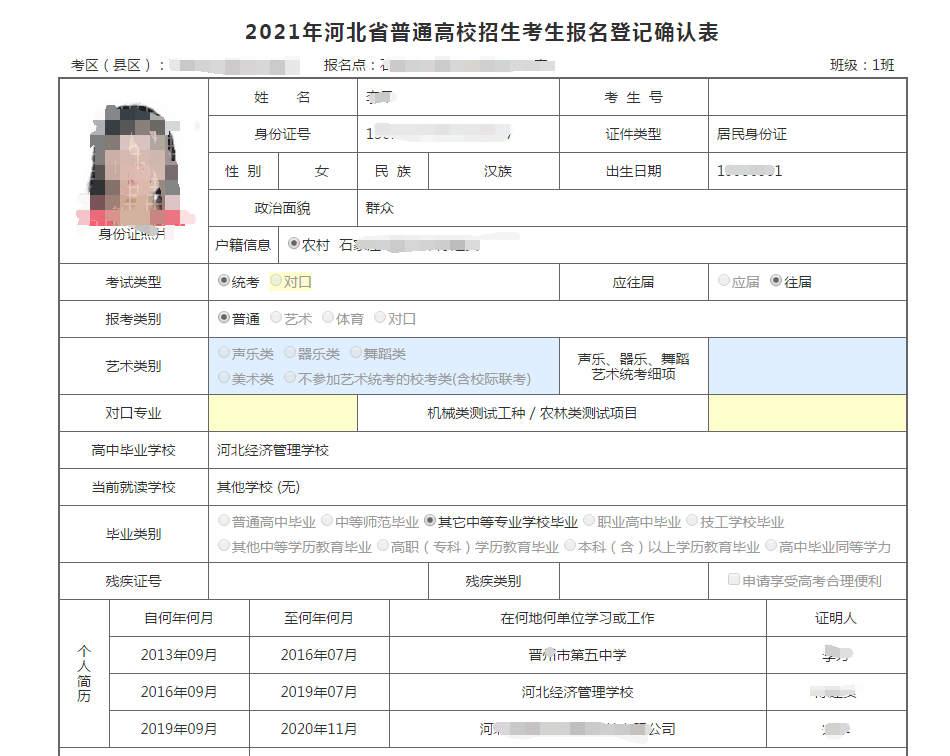Choose the 往届 graduate radio button
This screenshot has height=756, width=950.
pos(776,280)
